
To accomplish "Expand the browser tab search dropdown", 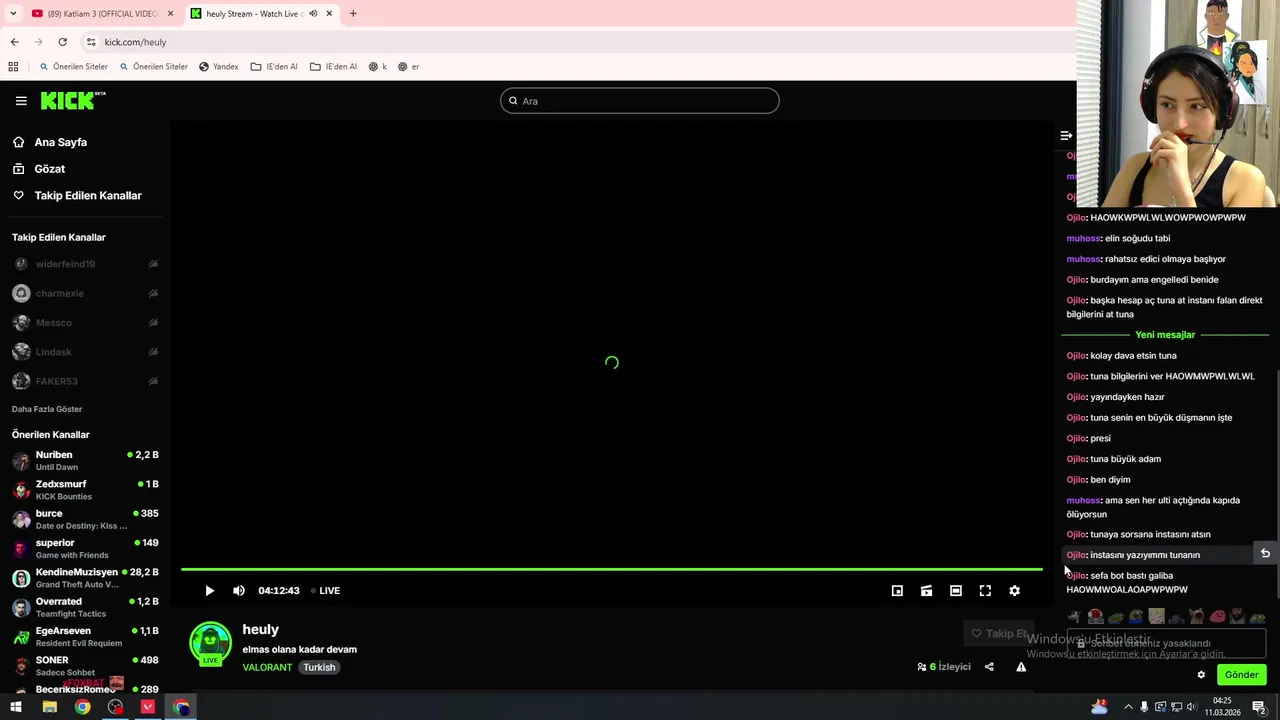I will pyautogui.click(x=13, y=14).
